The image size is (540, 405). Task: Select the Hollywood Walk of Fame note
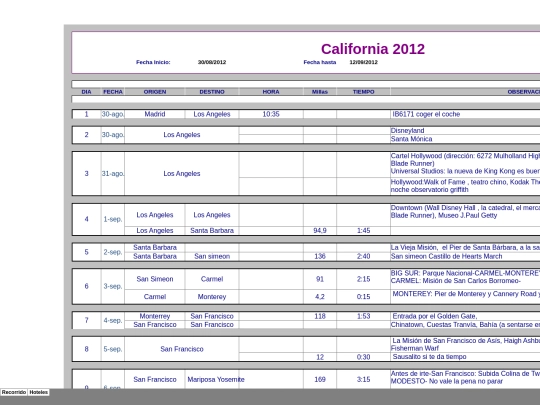click(465, 186)
